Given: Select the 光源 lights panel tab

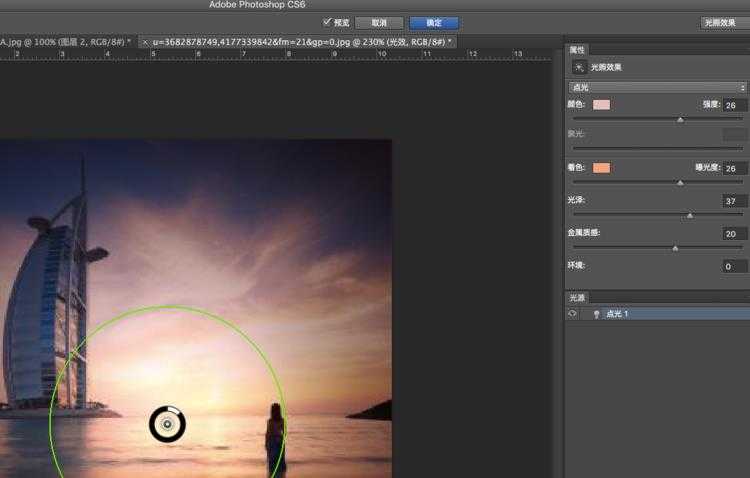Looking at the screenshot, I should coord(578,298).
